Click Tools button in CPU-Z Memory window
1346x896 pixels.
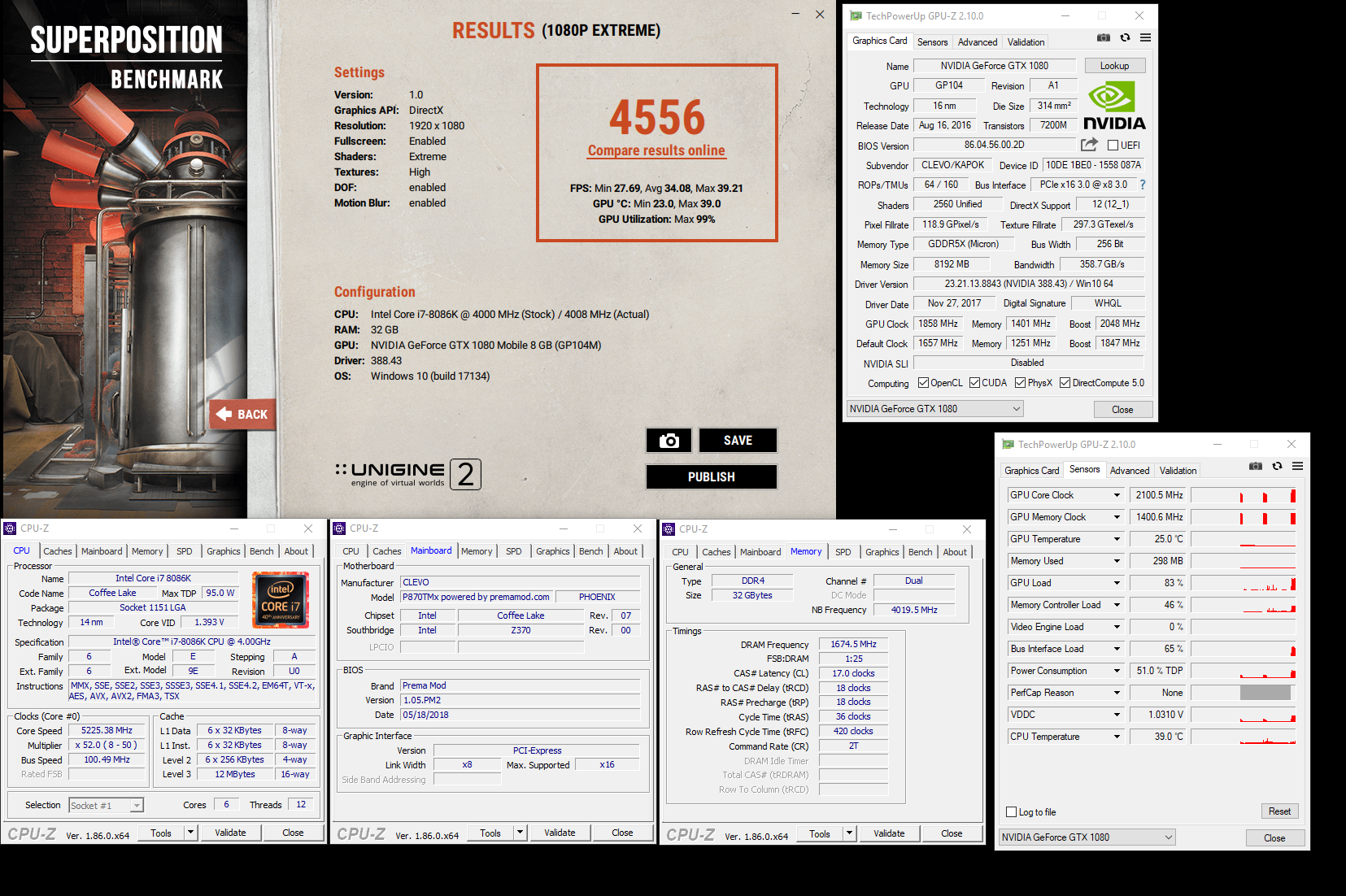[x=820, y=833]
